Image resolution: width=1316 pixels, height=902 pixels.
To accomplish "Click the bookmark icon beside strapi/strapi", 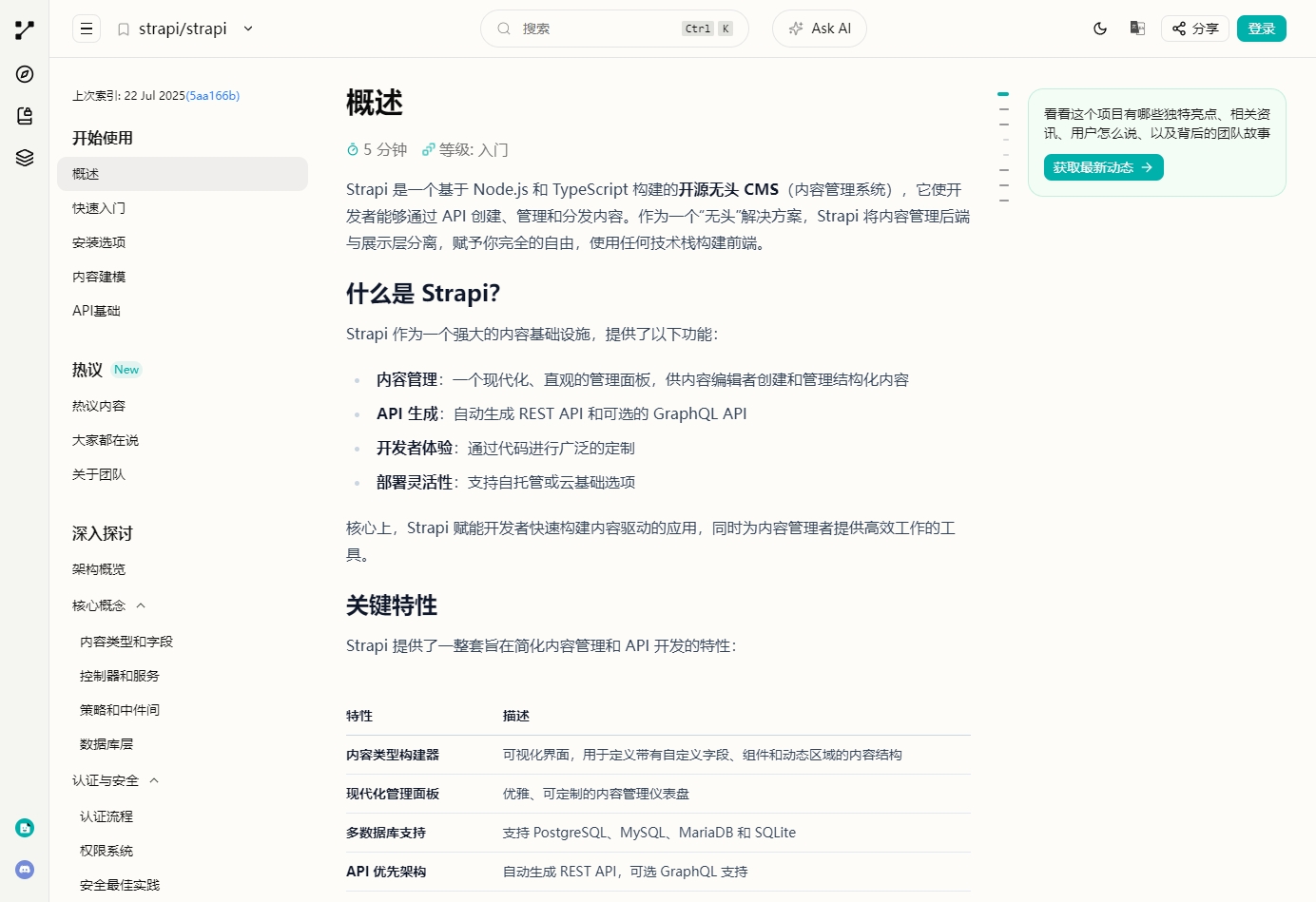I will click(124, 29).
